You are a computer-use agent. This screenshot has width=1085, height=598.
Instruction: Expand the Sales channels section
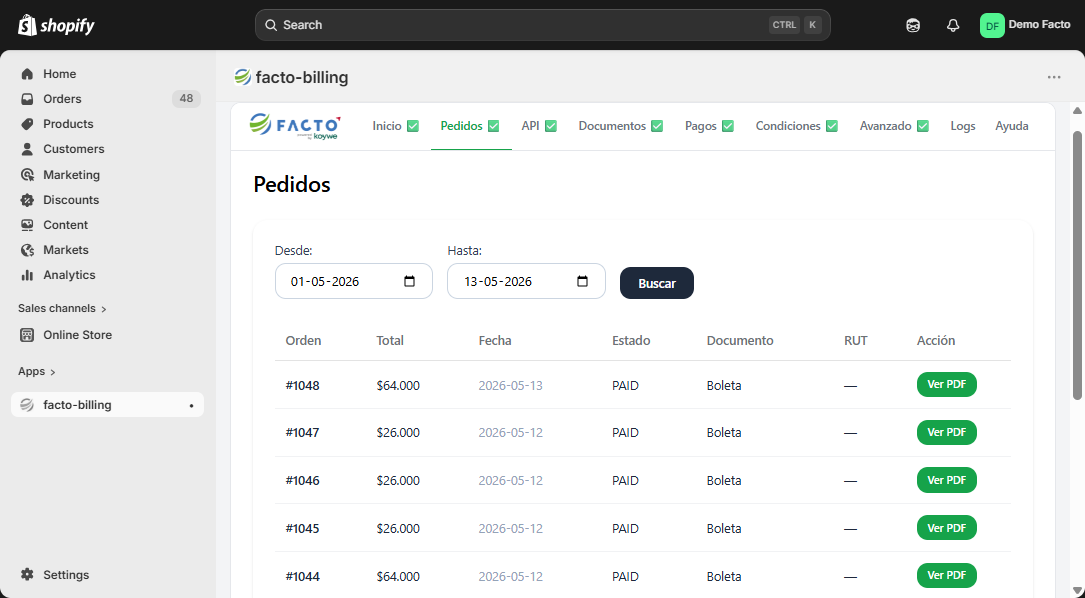click(x=62, y=309)
